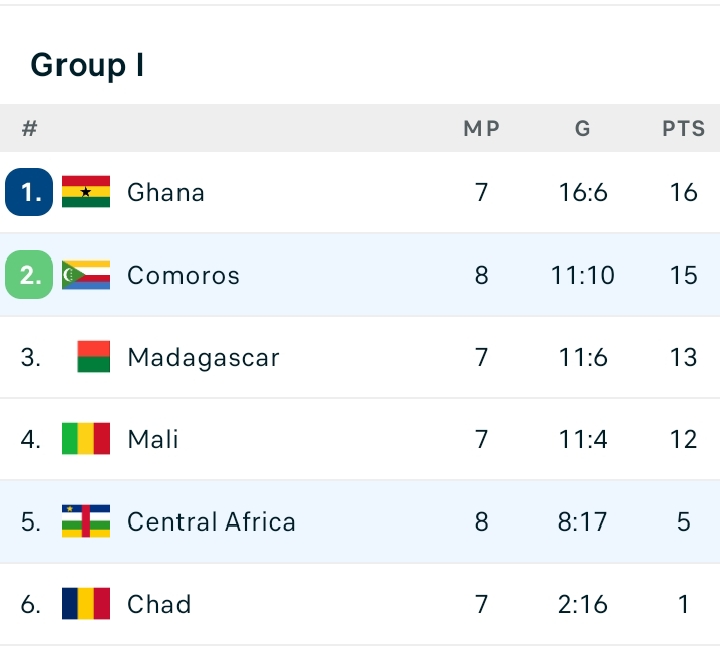The height and width of the screenshot is (650, 720).
Task: Select the Madagascar team name
Action: tap(203, 357)
